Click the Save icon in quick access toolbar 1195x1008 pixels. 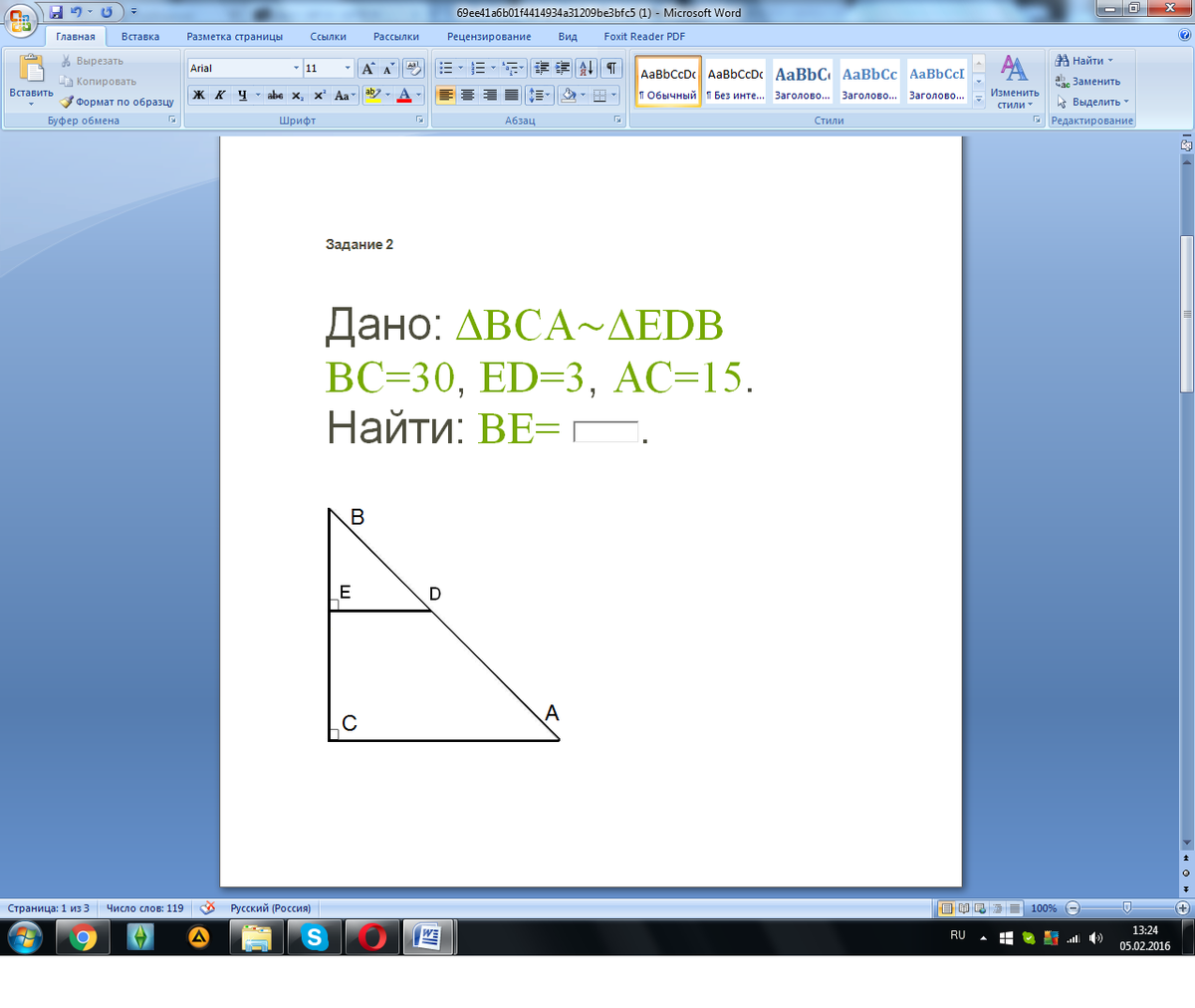(56, 13)
